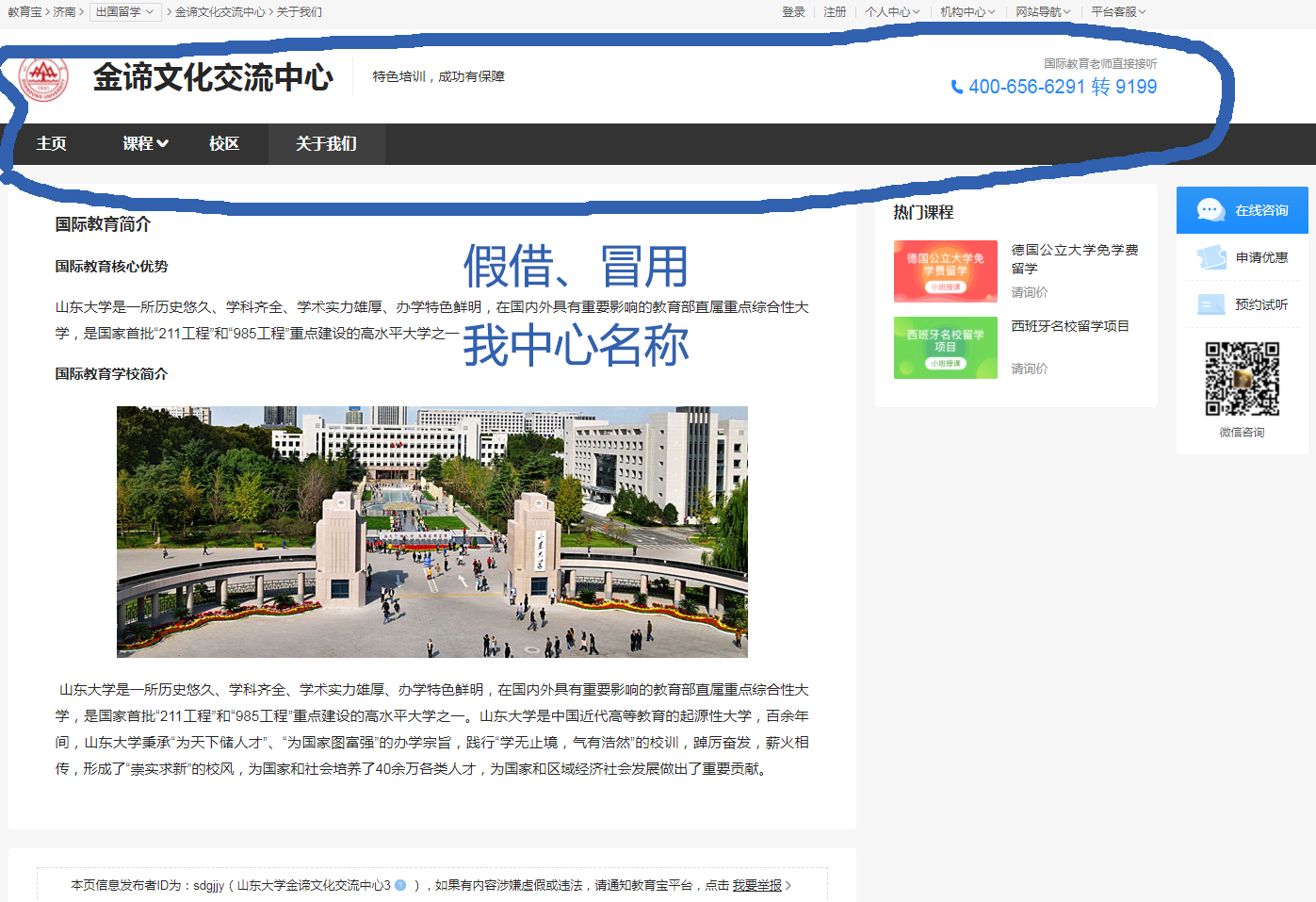Click the 在线咨询 button

click(x=1243, y=210)
